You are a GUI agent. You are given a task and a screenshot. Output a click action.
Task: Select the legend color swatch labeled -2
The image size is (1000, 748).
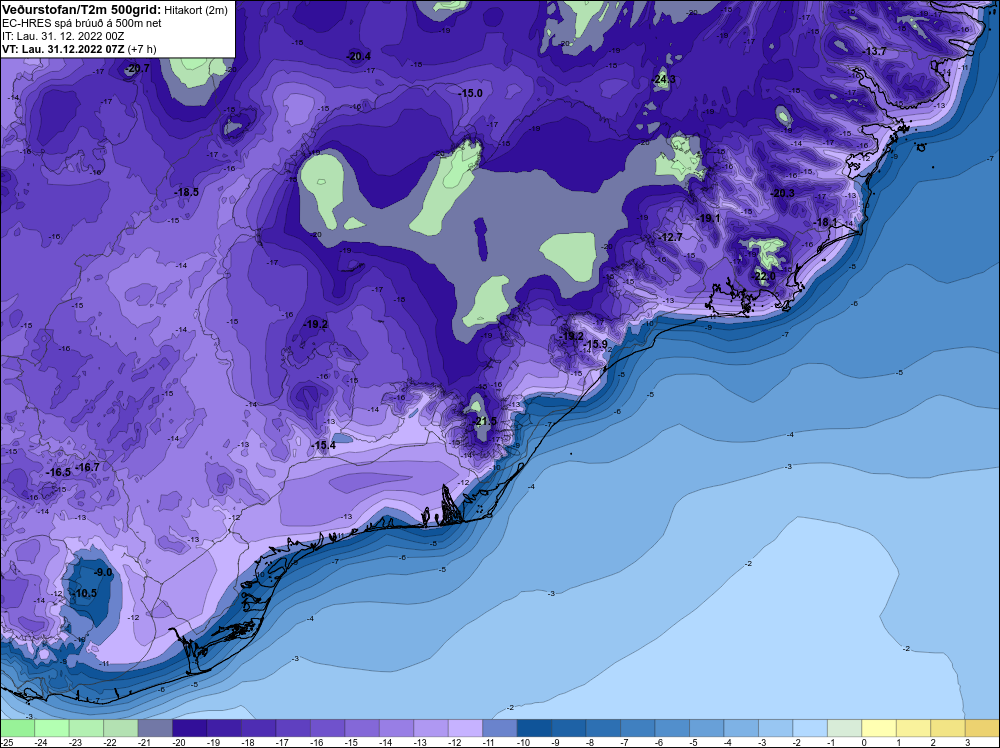(x=809, y=728)
